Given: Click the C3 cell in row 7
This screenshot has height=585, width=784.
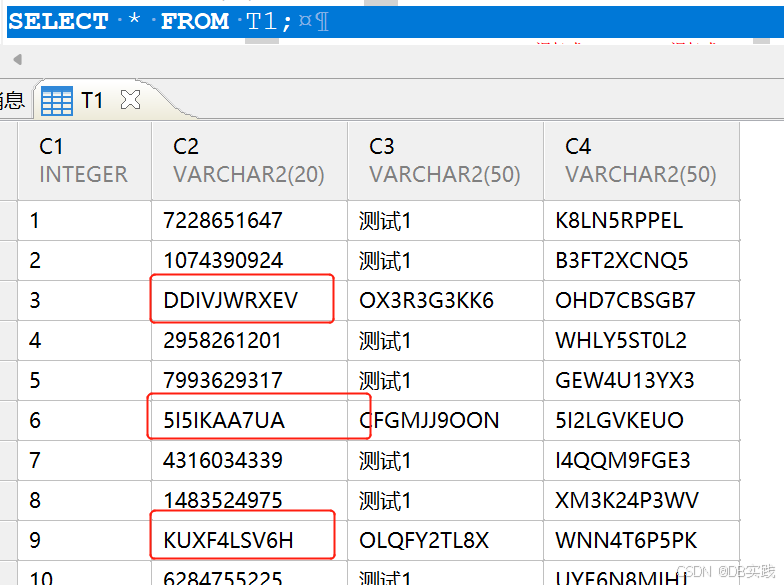Looking at the screenshot, I should pyautogui.click(x=445, y=460).
